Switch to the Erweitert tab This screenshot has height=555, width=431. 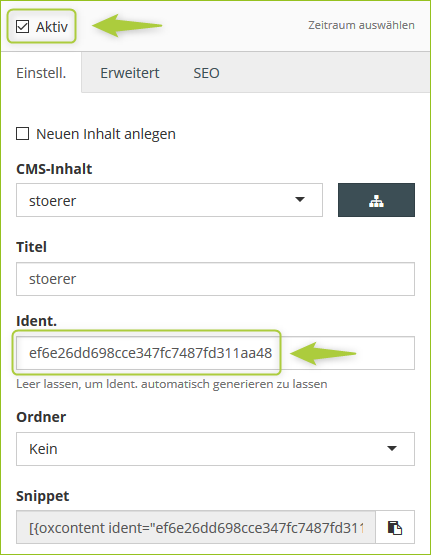point(130,73)
